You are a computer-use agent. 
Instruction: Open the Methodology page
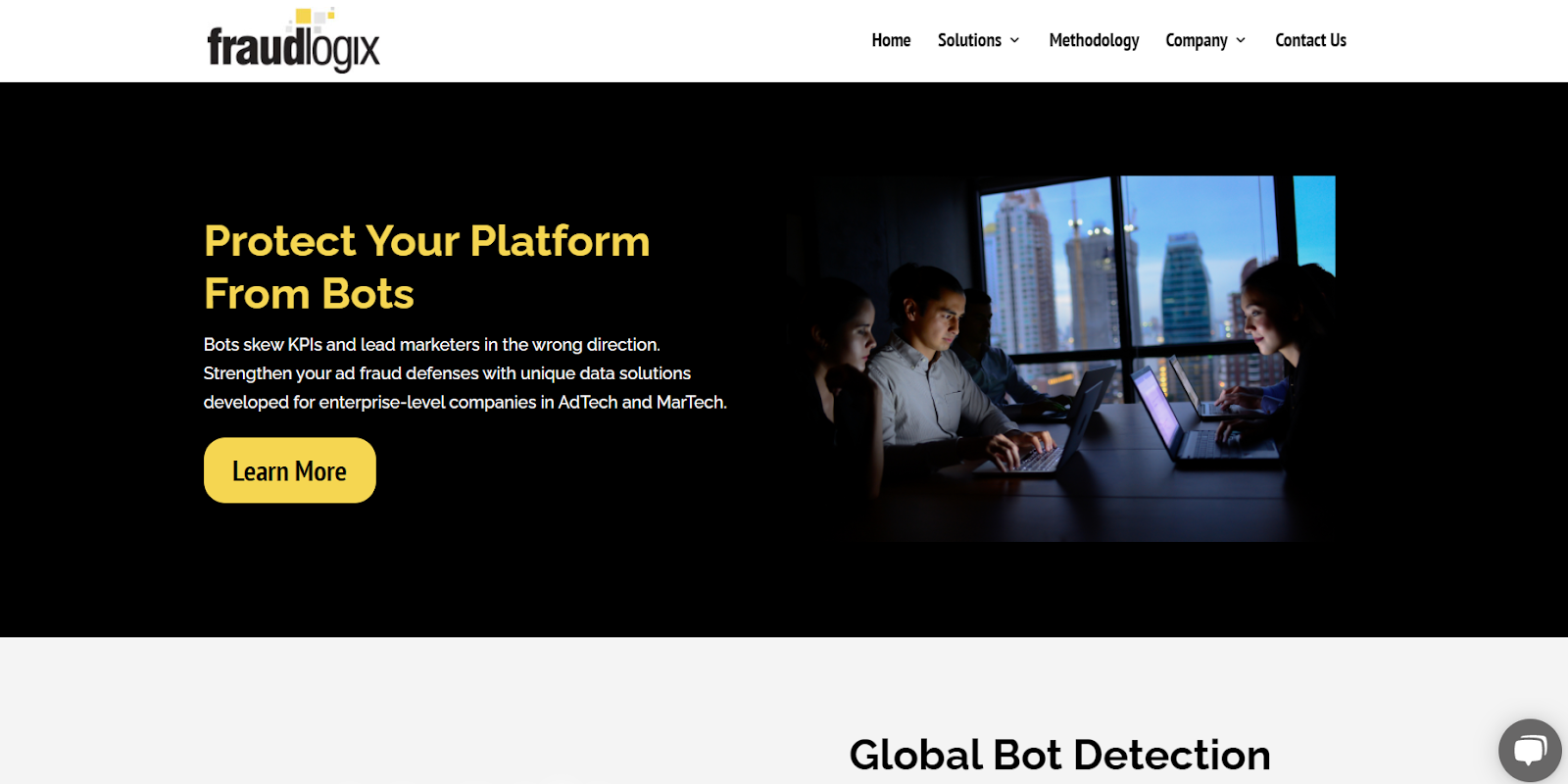click(1094, 40)
